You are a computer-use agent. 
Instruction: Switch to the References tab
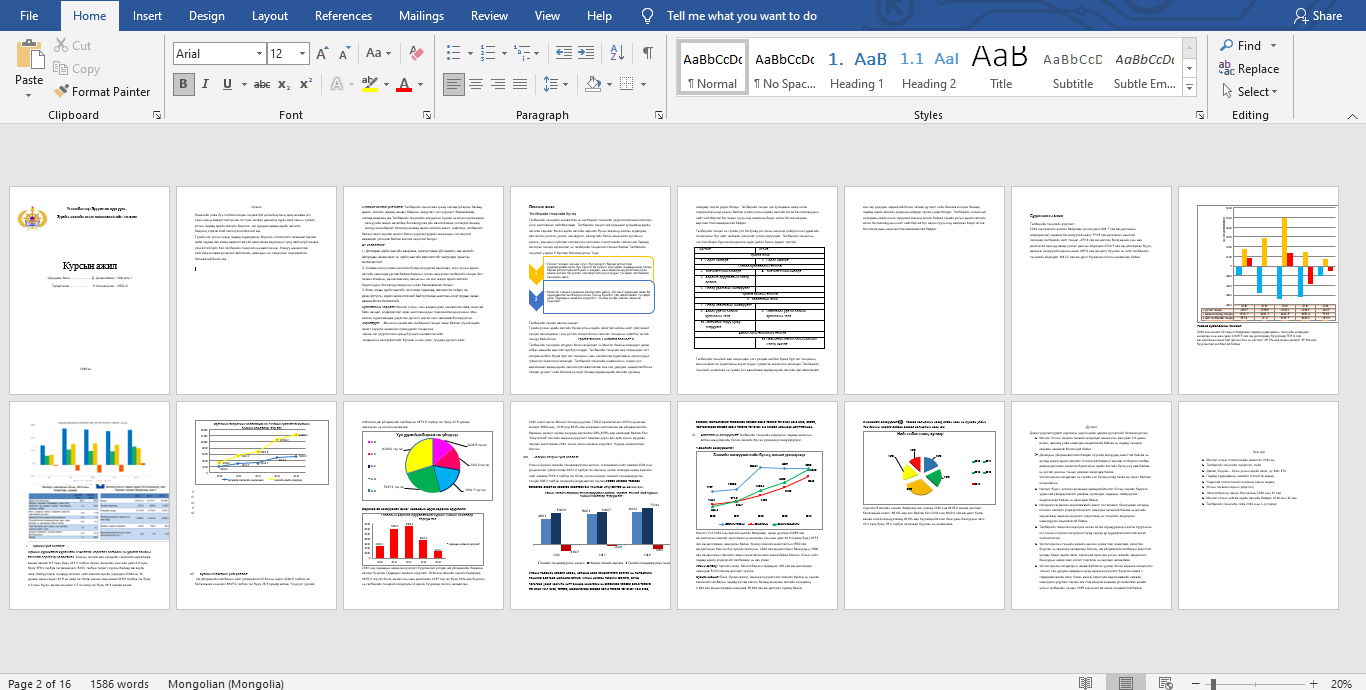click(x=343, y=16)
